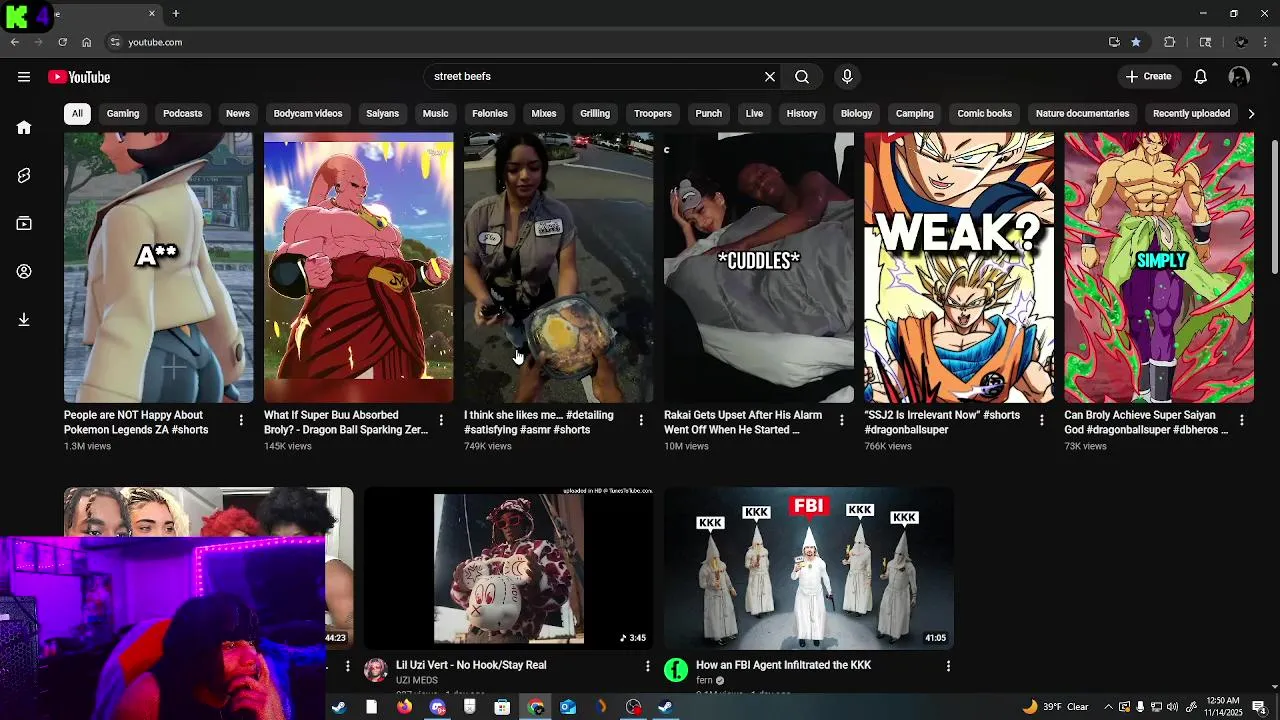This screenshot has width=1280, height=720.
Task: Open Firefox from the taskbar
Action: click(404, 707)
